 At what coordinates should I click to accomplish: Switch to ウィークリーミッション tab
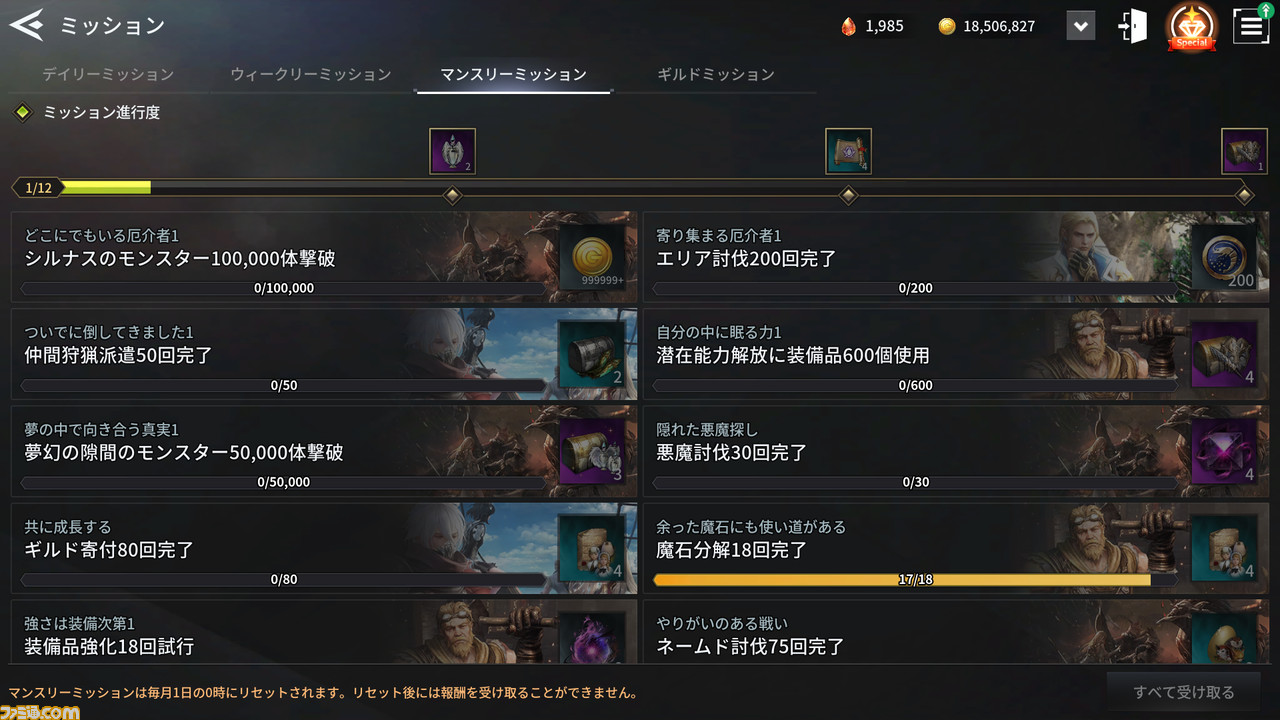tap(310, 74)
